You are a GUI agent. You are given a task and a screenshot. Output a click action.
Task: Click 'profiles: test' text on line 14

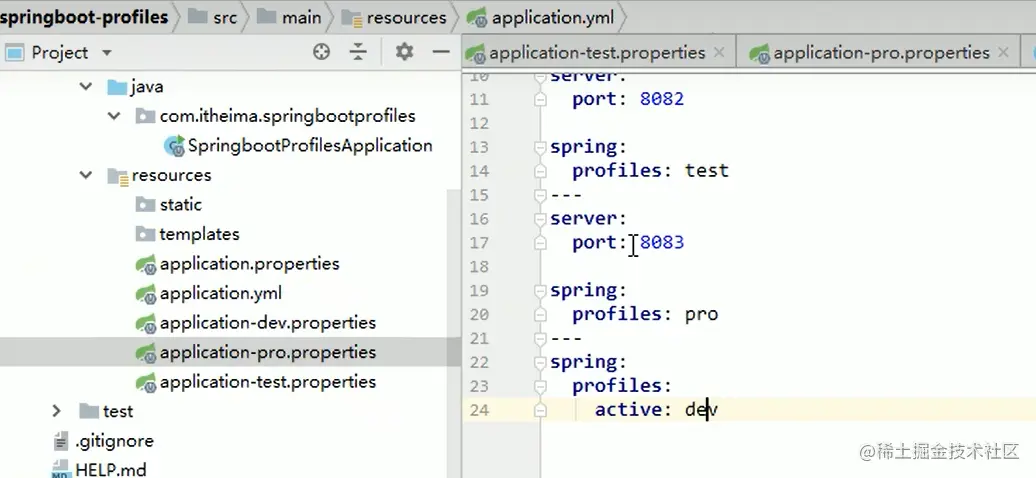click(x=650, y=171)
